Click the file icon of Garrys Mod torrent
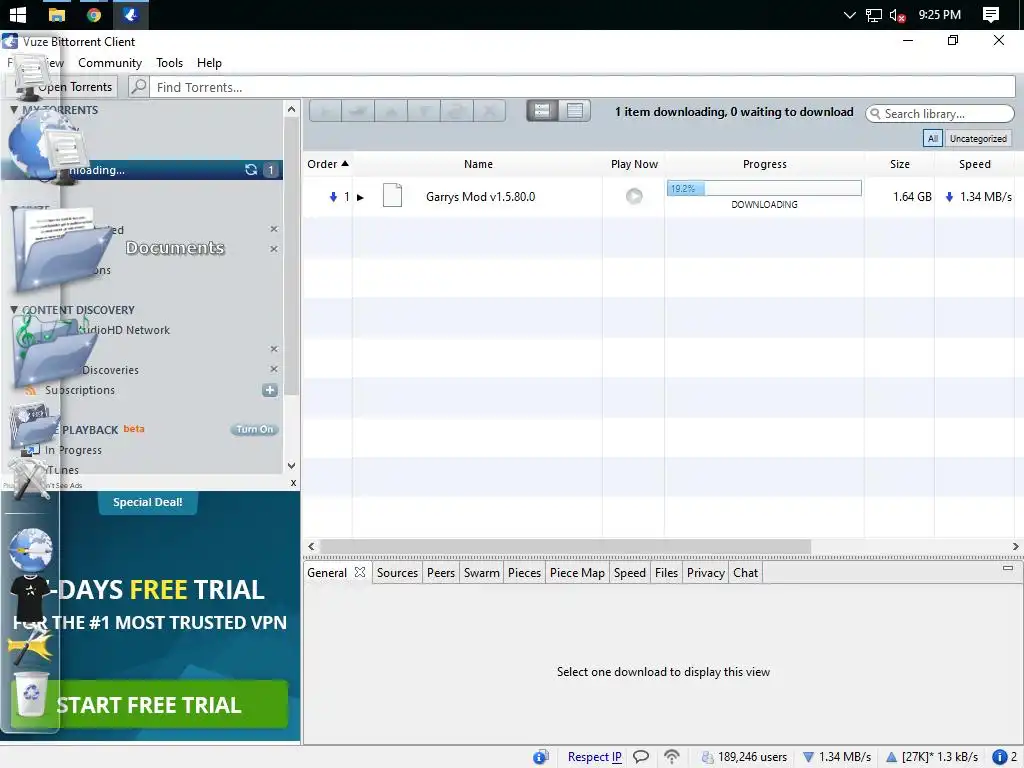The height and width of the screenshot is (768, 1024). [x=392, y=195]
